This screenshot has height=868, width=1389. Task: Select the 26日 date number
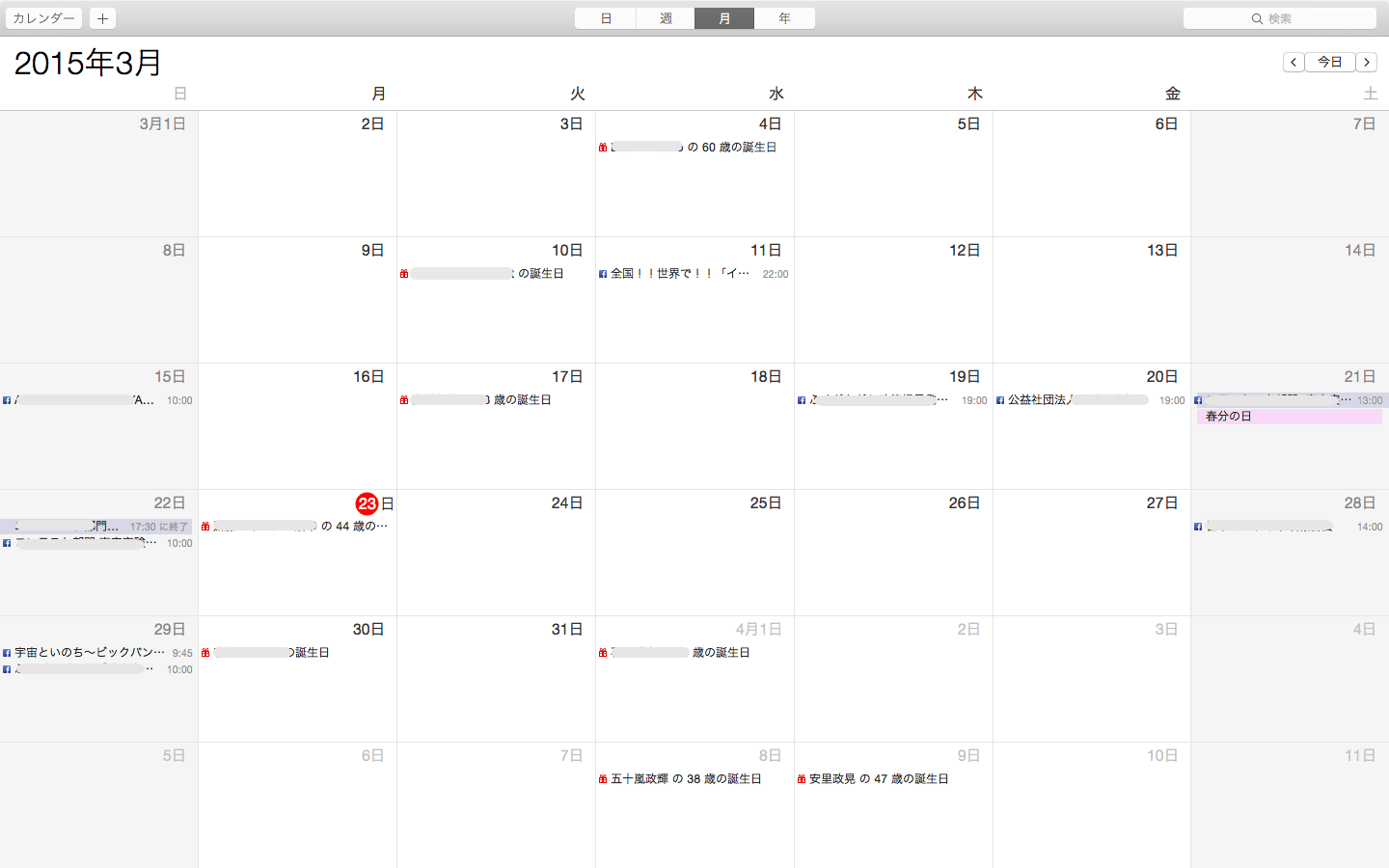(965, 503)
